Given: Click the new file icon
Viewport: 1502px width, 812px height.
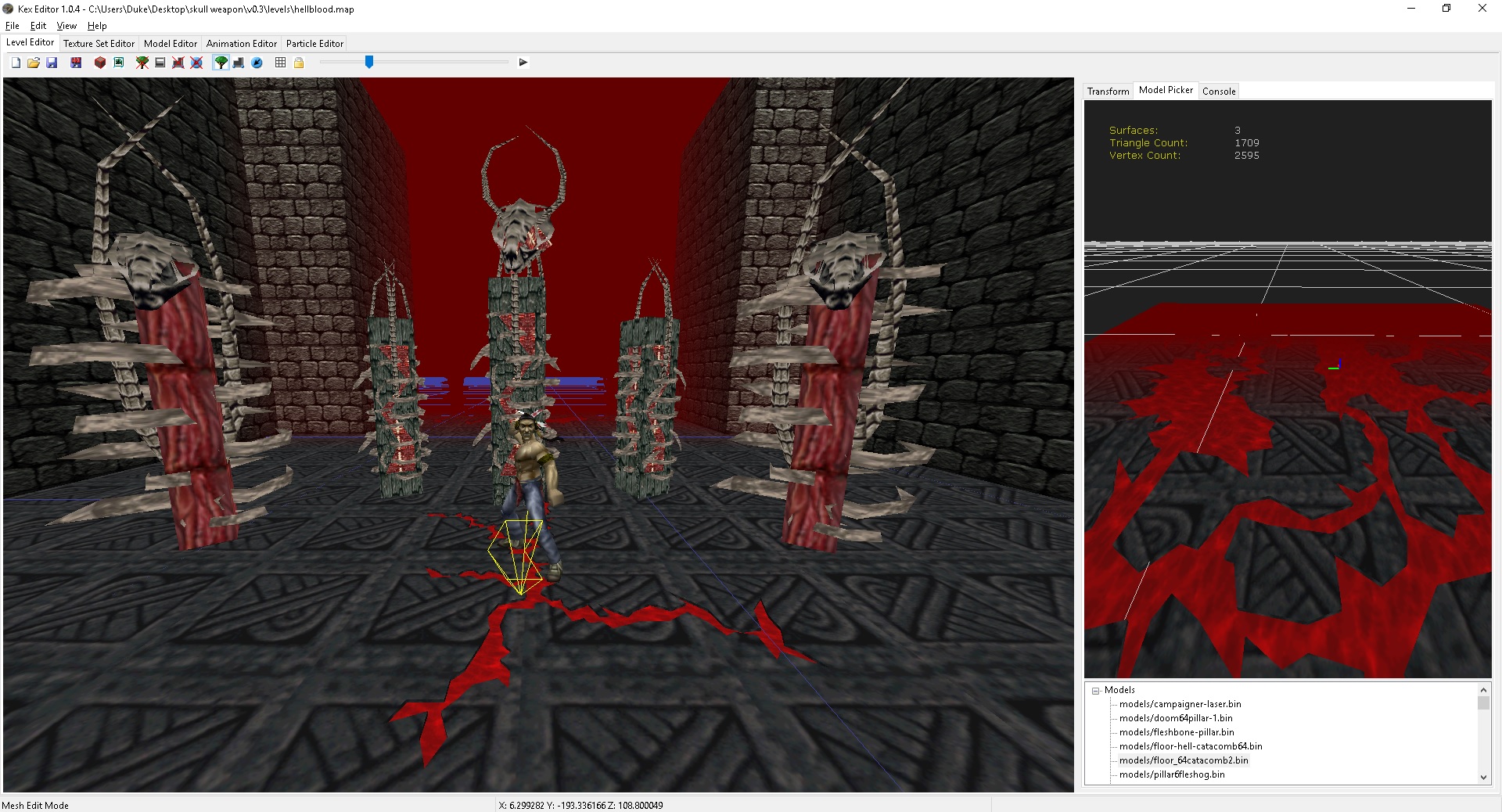Looking at the screenshot, I should [16, 63].
